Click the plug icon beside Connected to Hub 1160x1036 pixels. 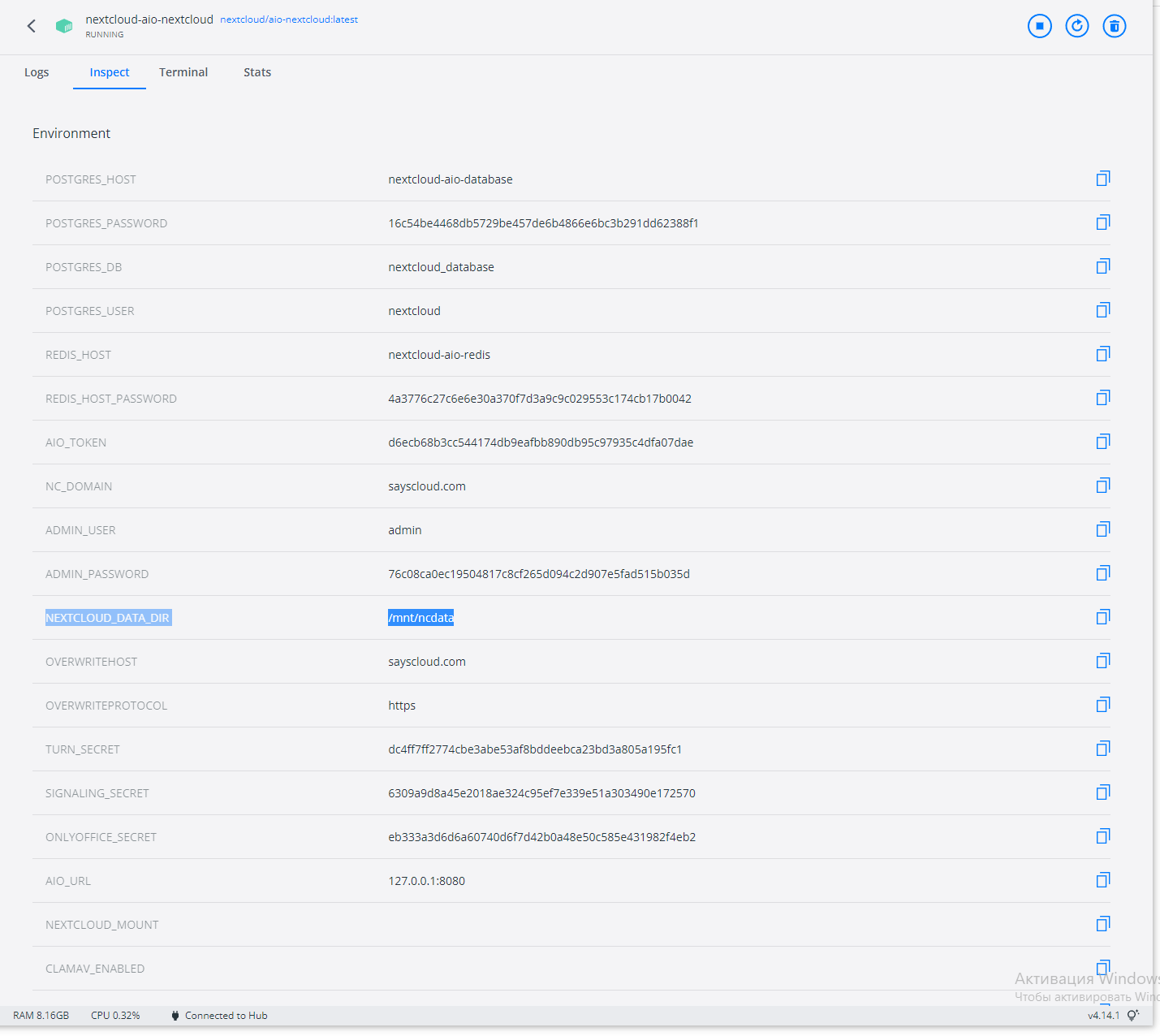click(175, 1016)
